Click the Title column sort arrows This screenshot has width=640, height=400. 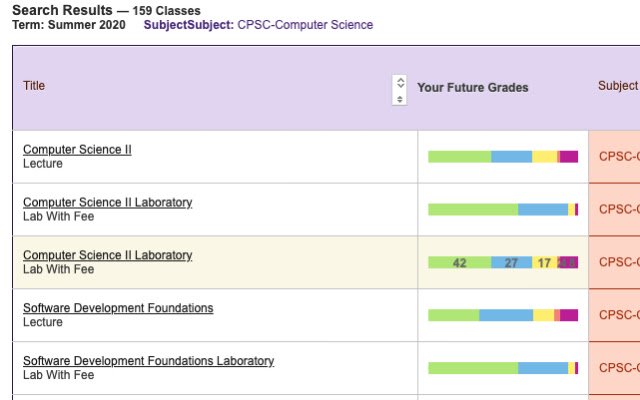(400, 89)
